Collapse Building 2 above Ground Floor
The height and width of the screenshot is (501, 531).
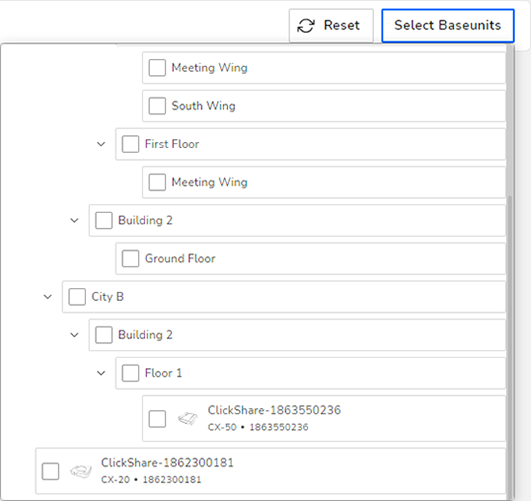click(74, 221)
